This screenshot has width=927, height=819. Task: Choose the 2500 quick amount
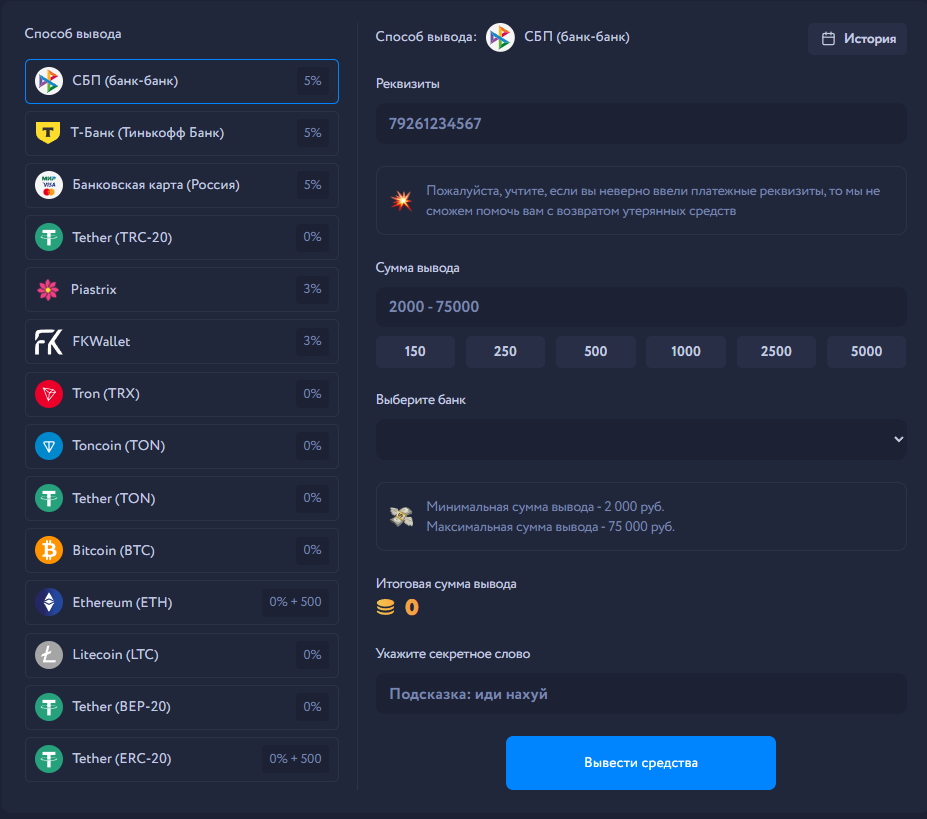tap(776, 351)
